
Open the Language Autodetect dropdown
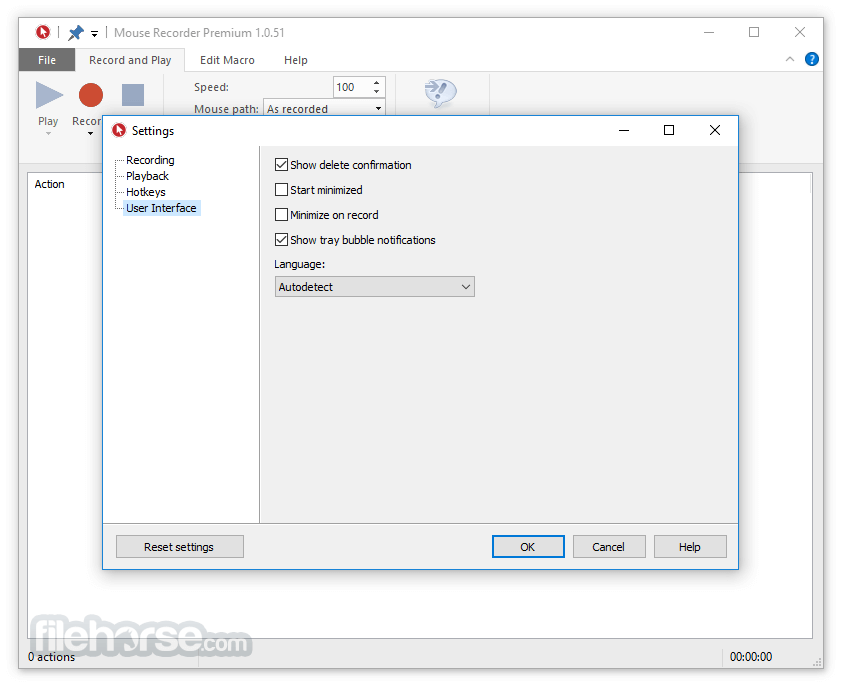374,287
